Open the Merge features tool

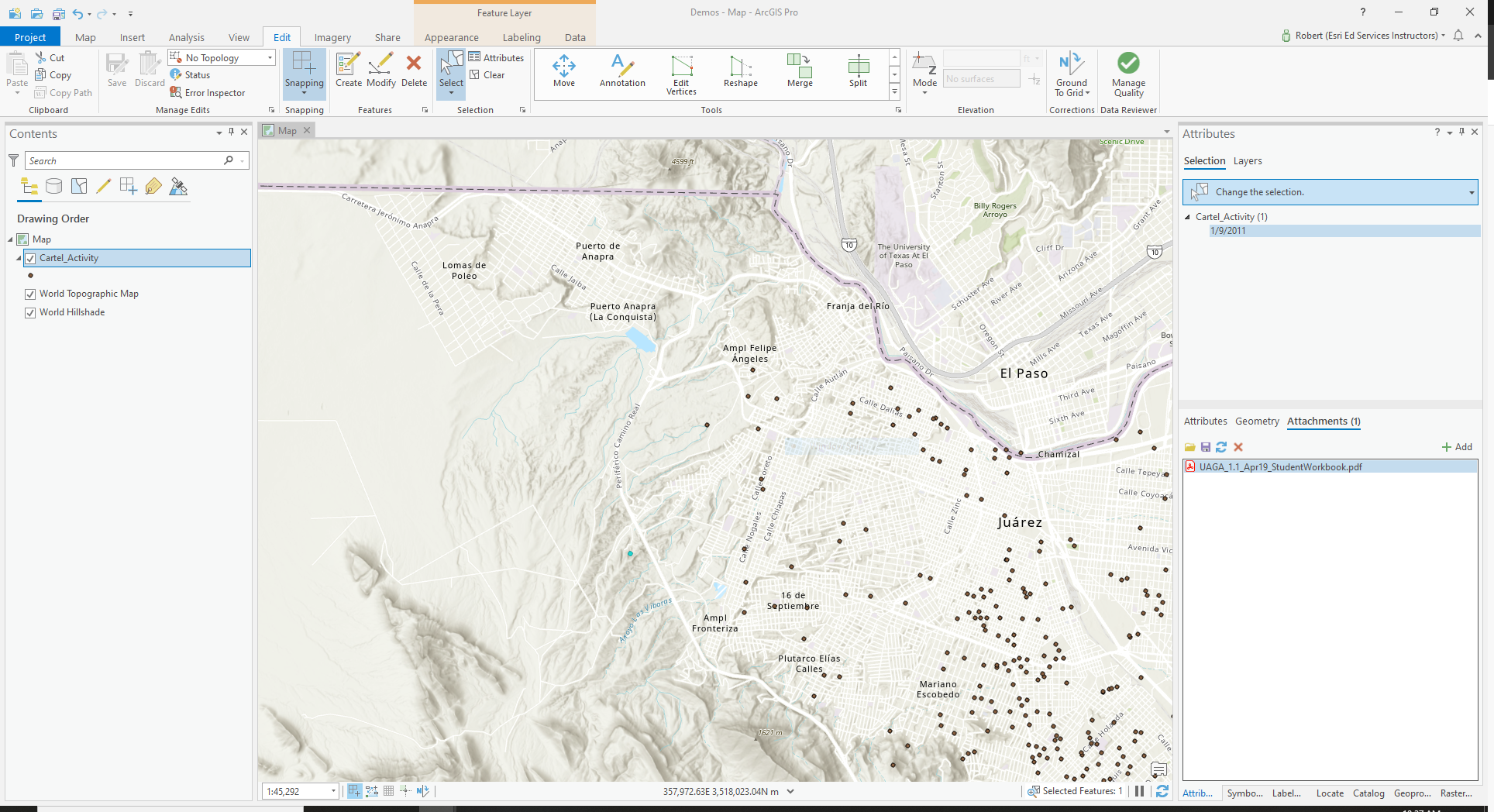[x=799, y=72]
